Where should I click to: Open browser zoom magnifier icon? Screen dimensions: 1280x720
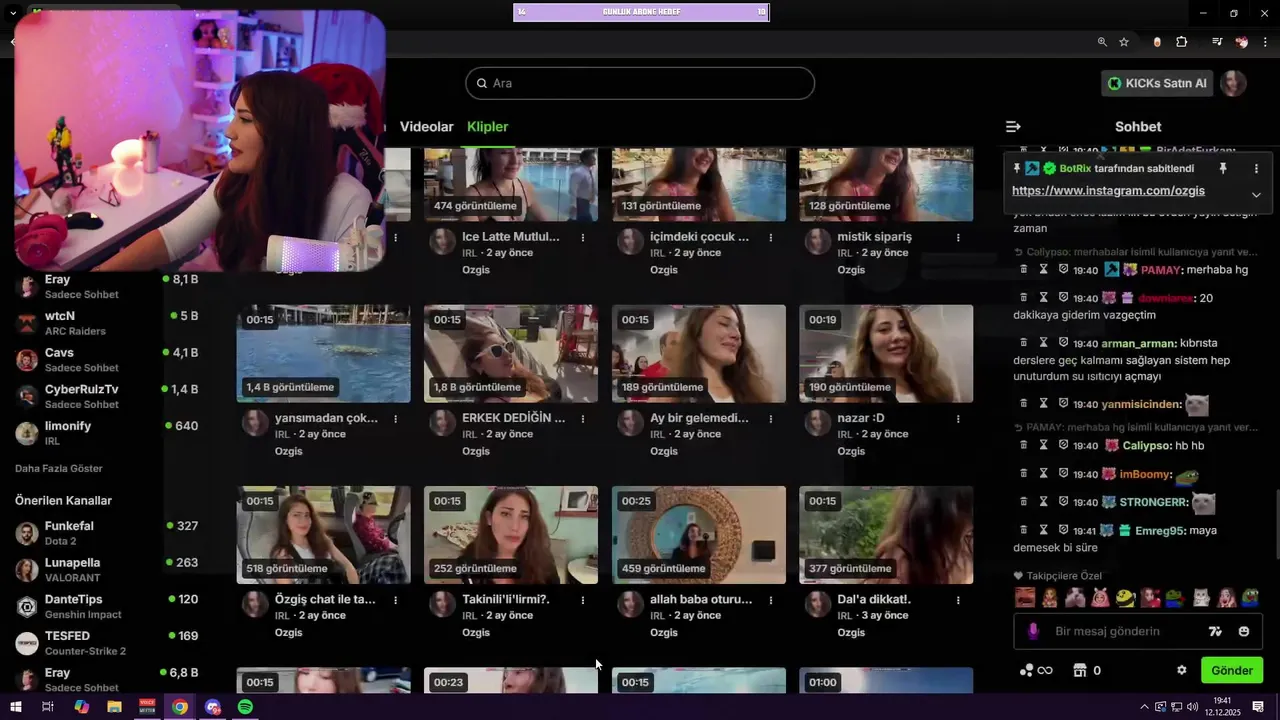1102,42
